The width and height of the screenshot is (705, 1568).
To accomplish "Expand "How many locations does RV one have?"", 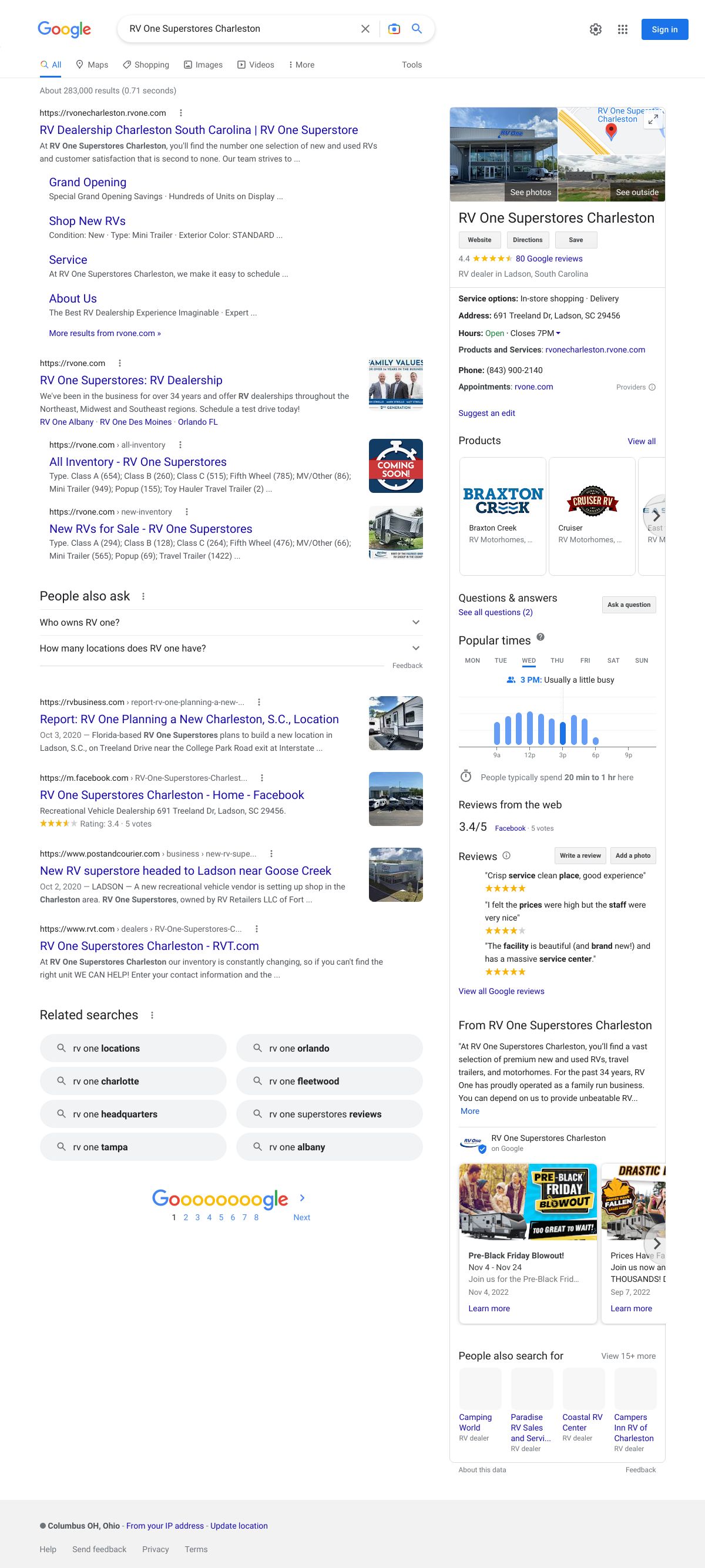I will pyautogui.click(x=415, y=648).
